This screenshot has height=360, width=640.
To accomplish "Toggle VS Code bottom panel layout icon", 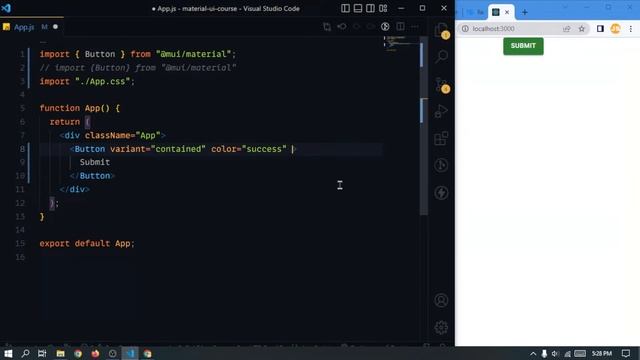I will click(358, 8).
